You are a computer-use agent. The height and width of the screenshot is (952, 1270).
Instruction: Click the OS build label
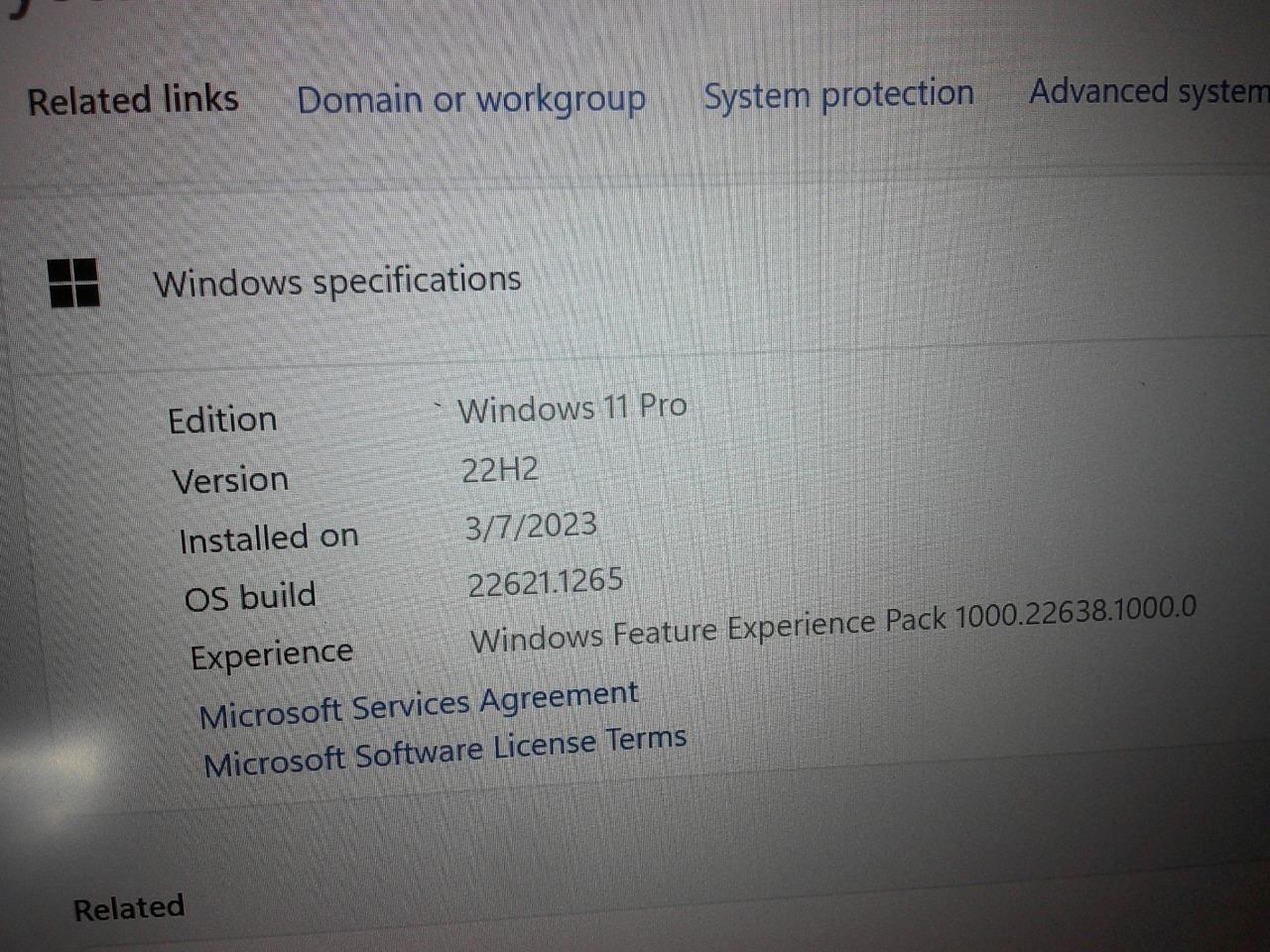pyautogui.click(x=251, y=597)
